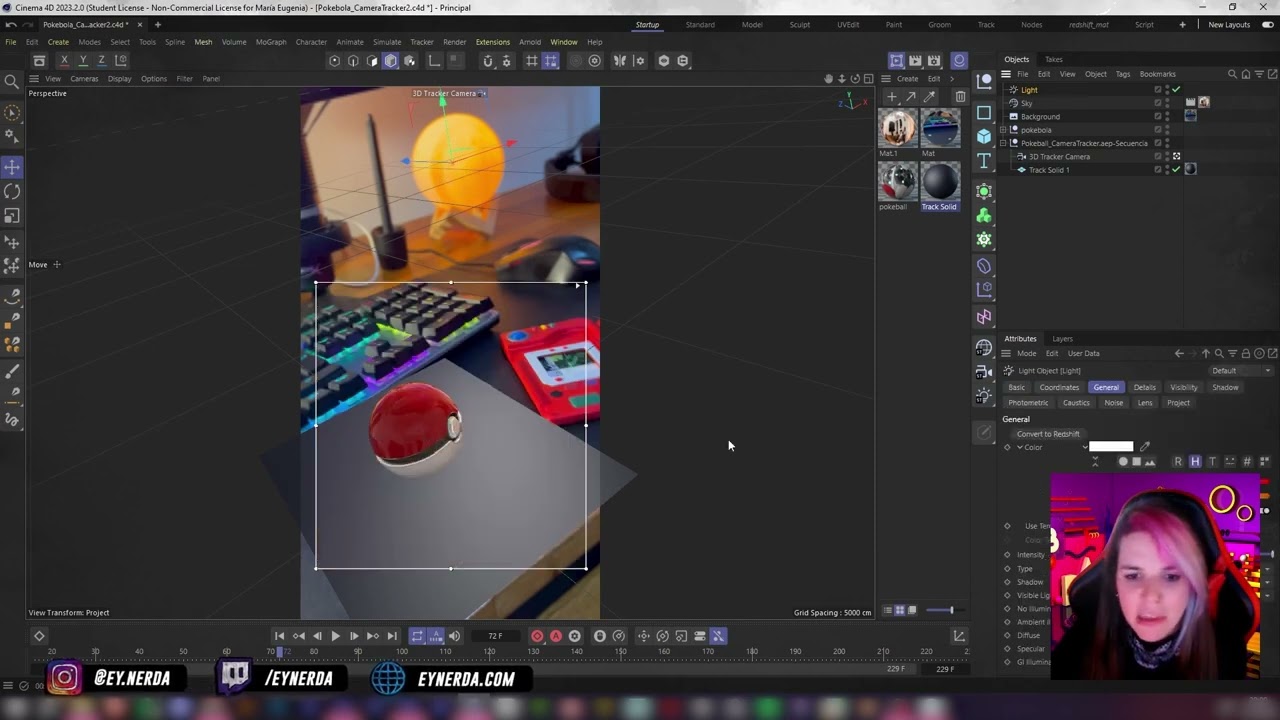Open the Sculpt layout tab

[x=800, y=25]
